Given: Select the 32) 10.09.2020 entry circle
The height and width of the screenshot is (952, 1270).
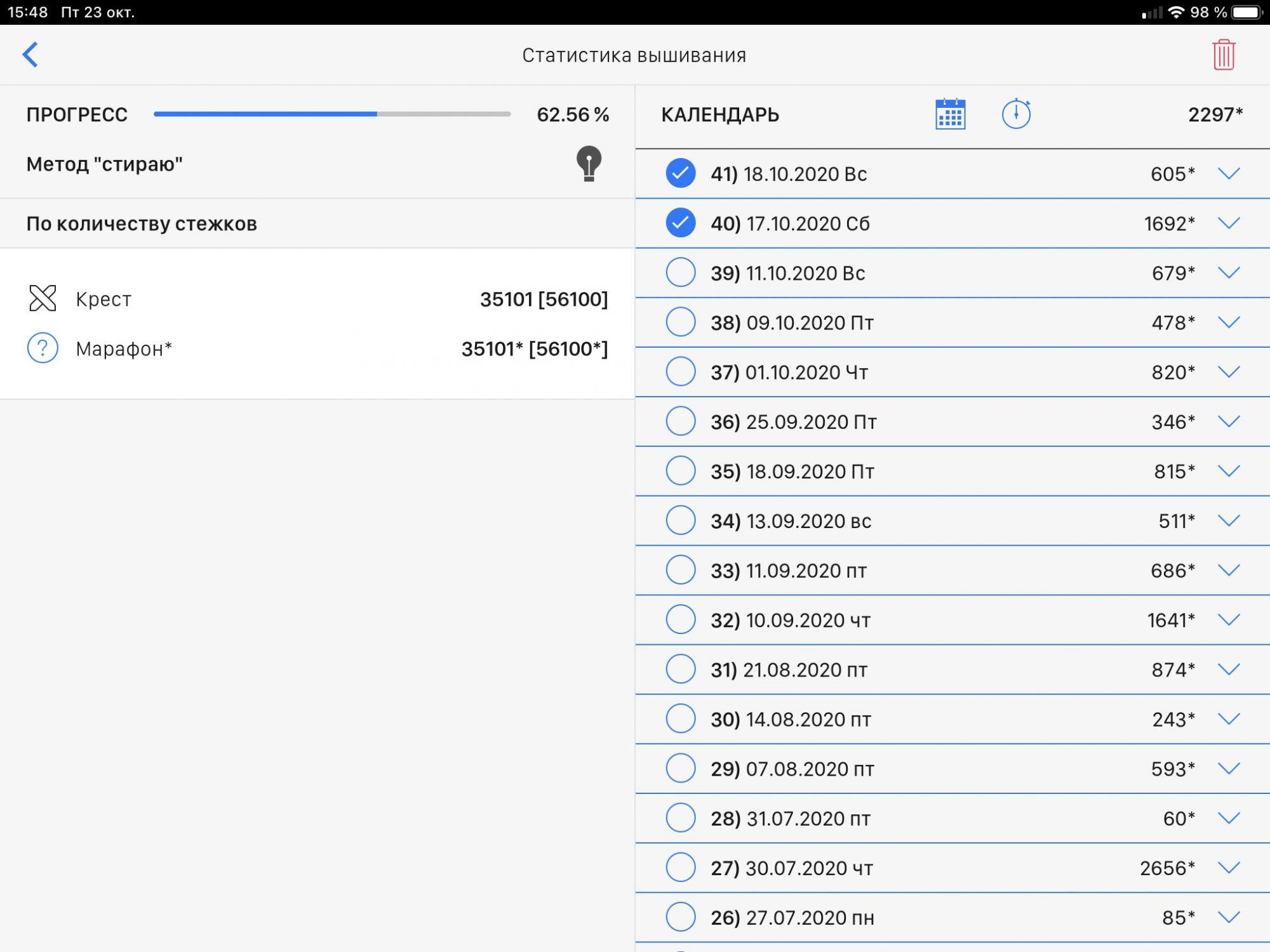Looking at the screenshot, I should [681, 619].
